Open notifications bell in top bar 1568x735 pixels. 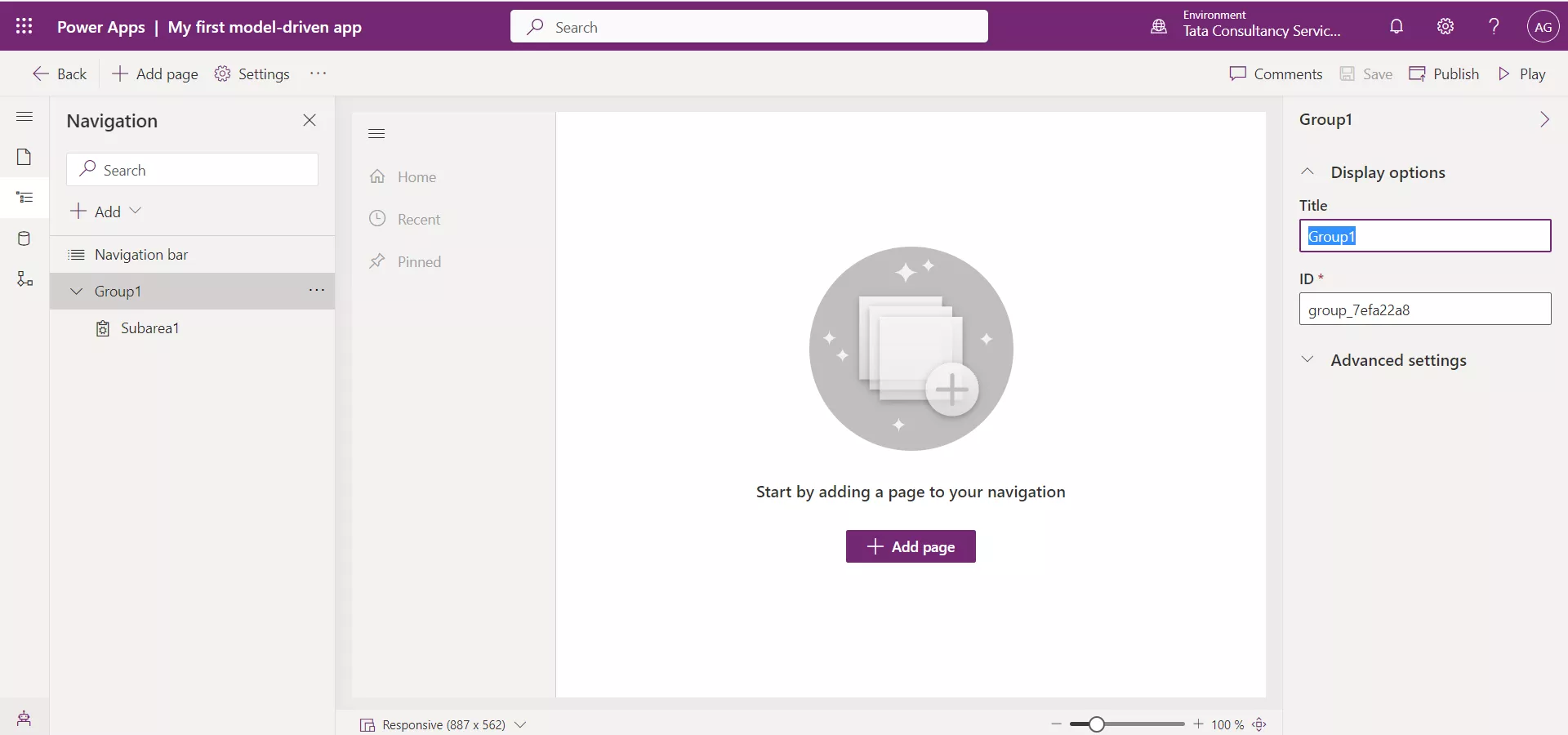coord(1396,26)
